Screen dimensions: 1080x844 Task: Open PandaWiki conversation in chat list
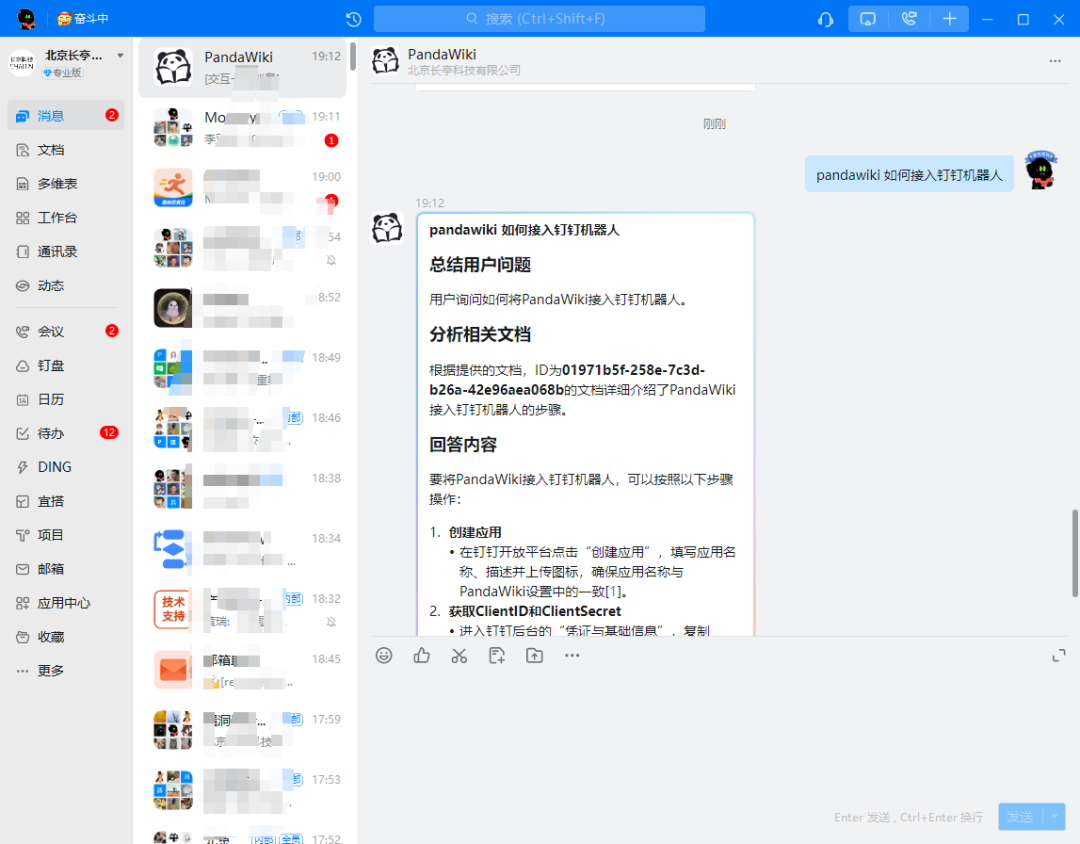[242, 68]
